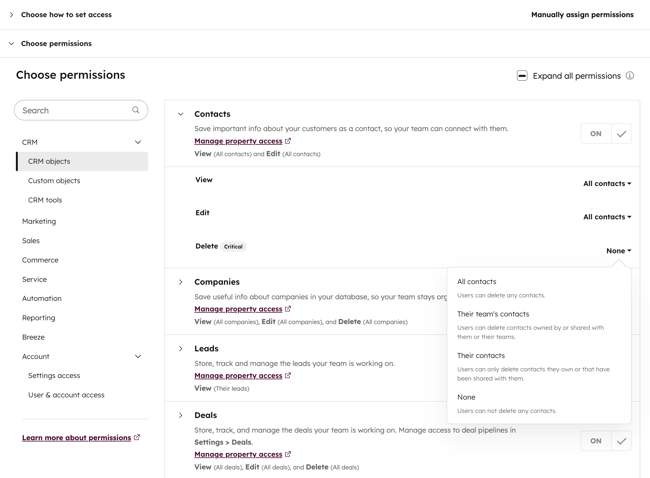Choose All contacts in delete dropdown
Image resolution: width=650 pixels, height=478 pixels.
[477, 282]
